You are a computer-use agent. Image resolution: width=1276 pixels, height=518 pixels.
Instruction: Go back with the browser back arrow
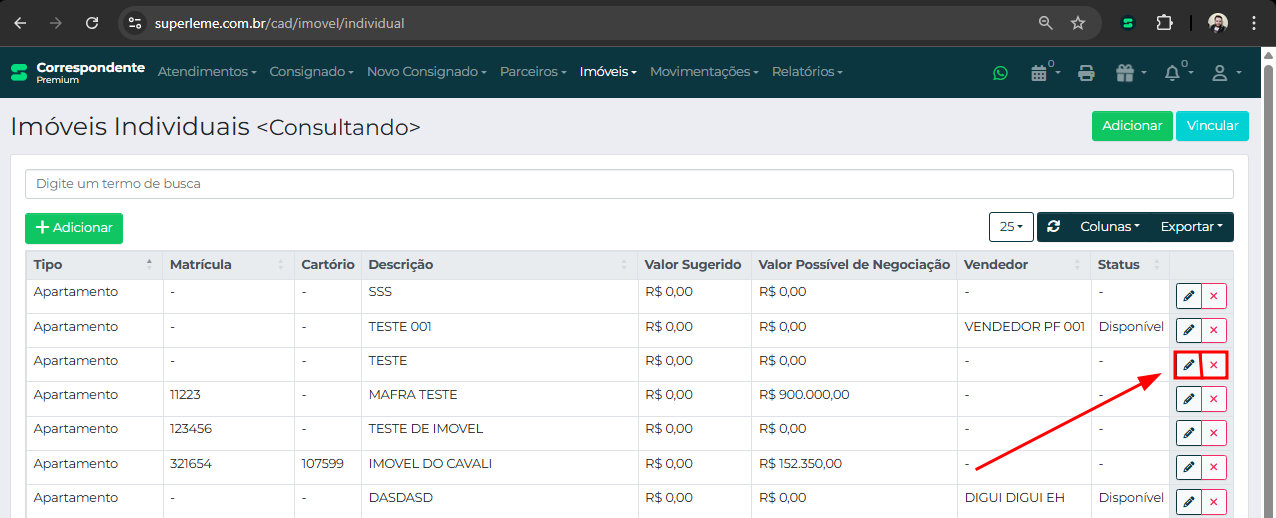(20, 23)
